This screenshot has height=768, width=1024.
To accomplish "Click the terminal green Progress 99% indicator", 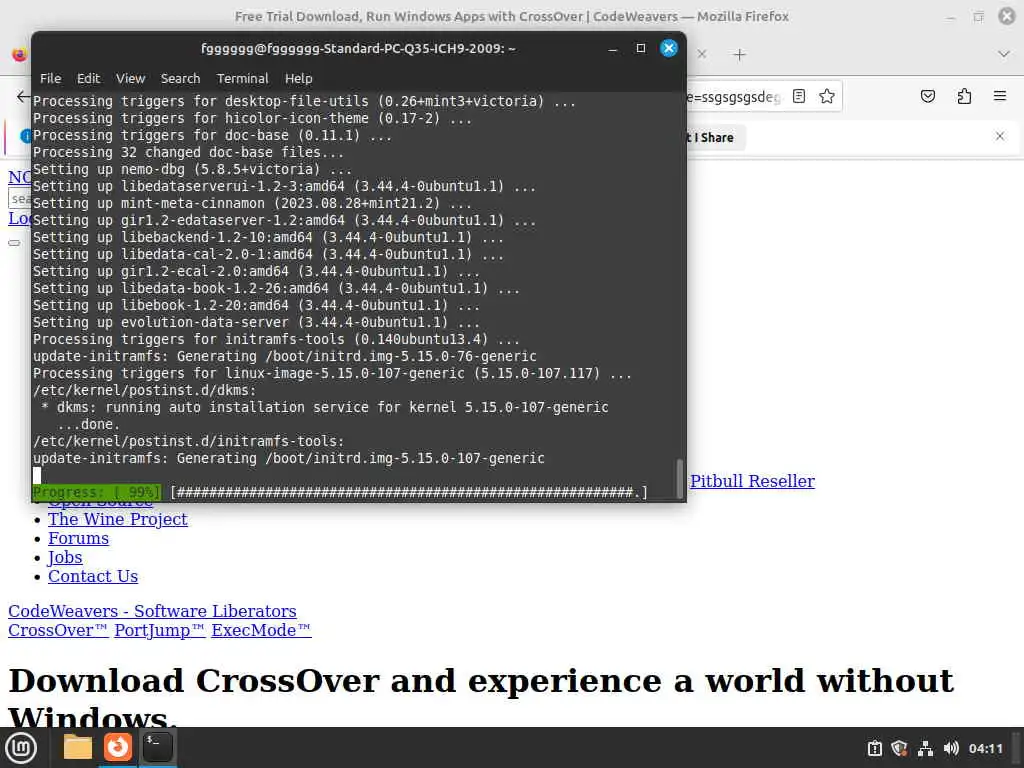I will coord(96,492).
